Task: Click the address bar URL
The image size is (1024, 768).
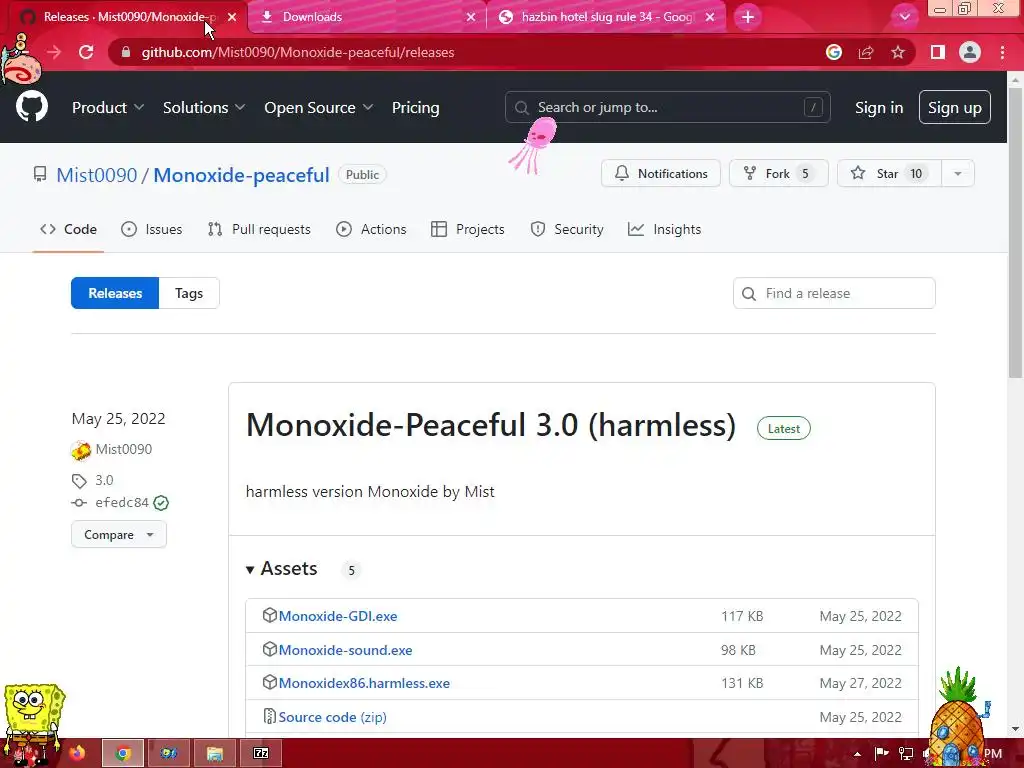Action: (298, 52)
